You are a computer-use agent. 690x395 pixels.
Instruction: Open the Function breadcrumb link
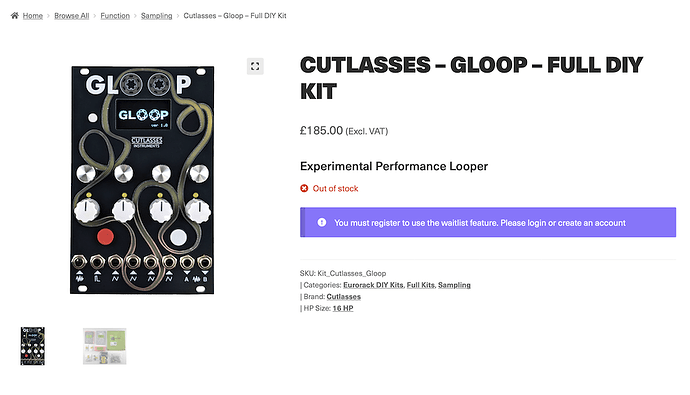[115, 16]
